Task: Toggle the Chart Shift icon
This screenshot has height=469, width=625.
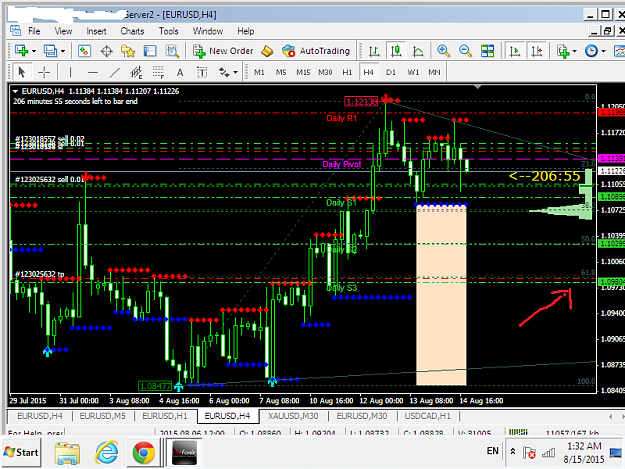Action: [537, 51]
